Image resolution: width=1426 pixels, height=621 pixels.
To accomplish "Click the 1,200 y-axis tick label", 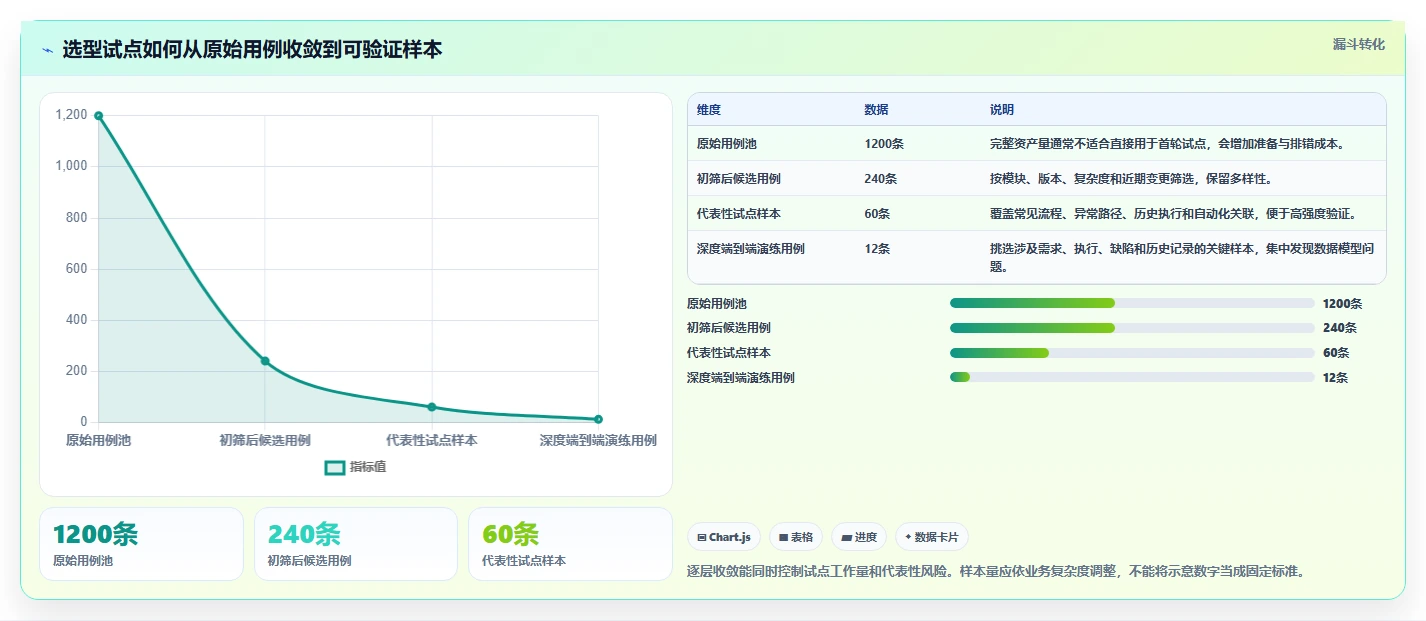I will pos(72,115).
